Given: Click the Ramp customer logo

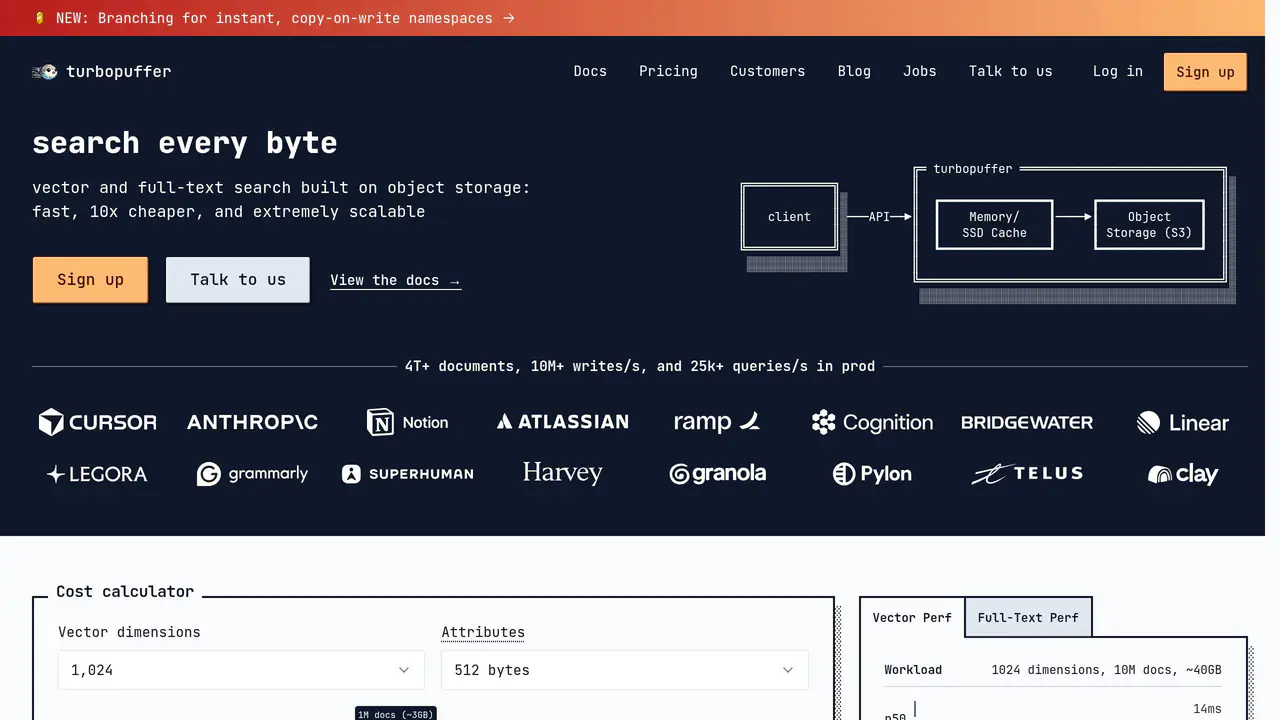Looking at the screenshot, I should [x=717, y=422].
